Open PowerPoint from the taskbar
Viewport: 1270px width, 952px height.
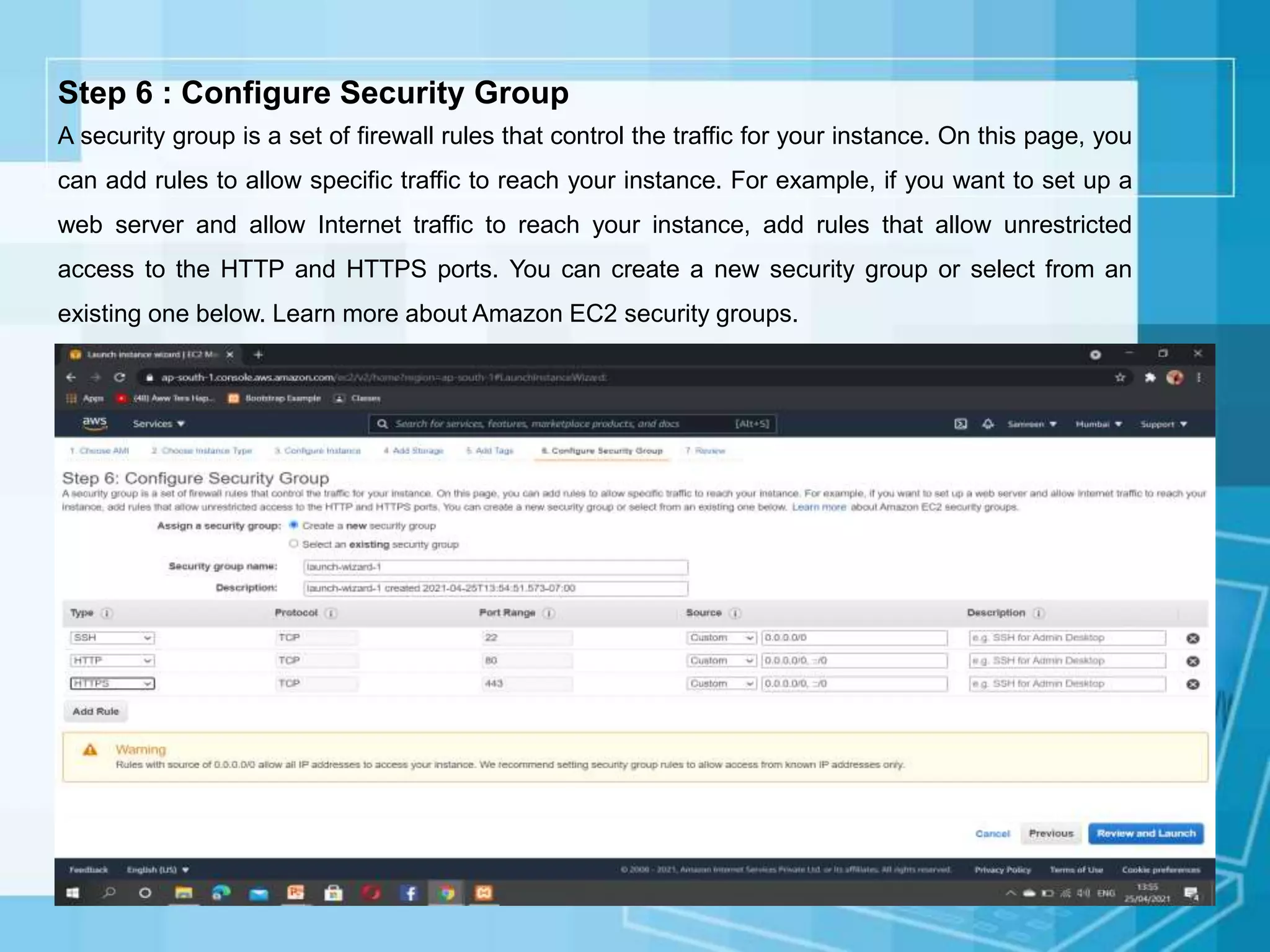pyautogui.click(x=296, y=893)
